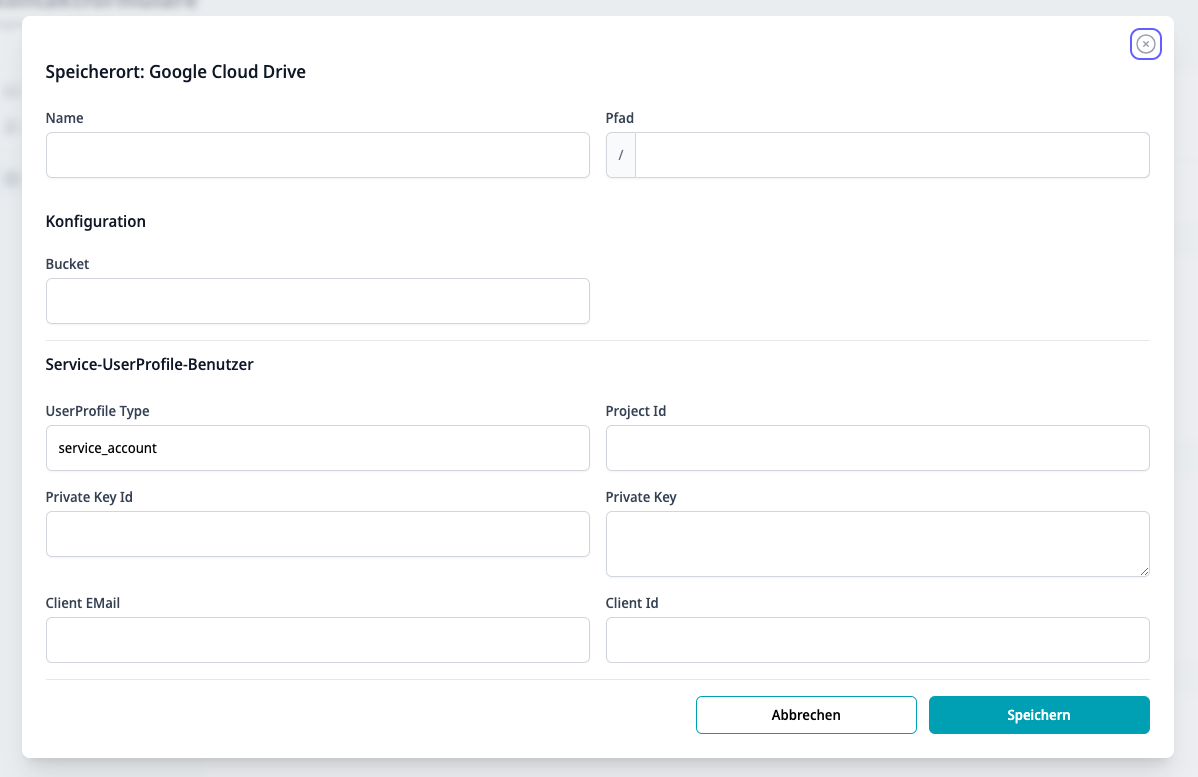Close the Google Cloud Drive dialog
The width and height of the screenshot is (1198, 777).
(1145, 44)
